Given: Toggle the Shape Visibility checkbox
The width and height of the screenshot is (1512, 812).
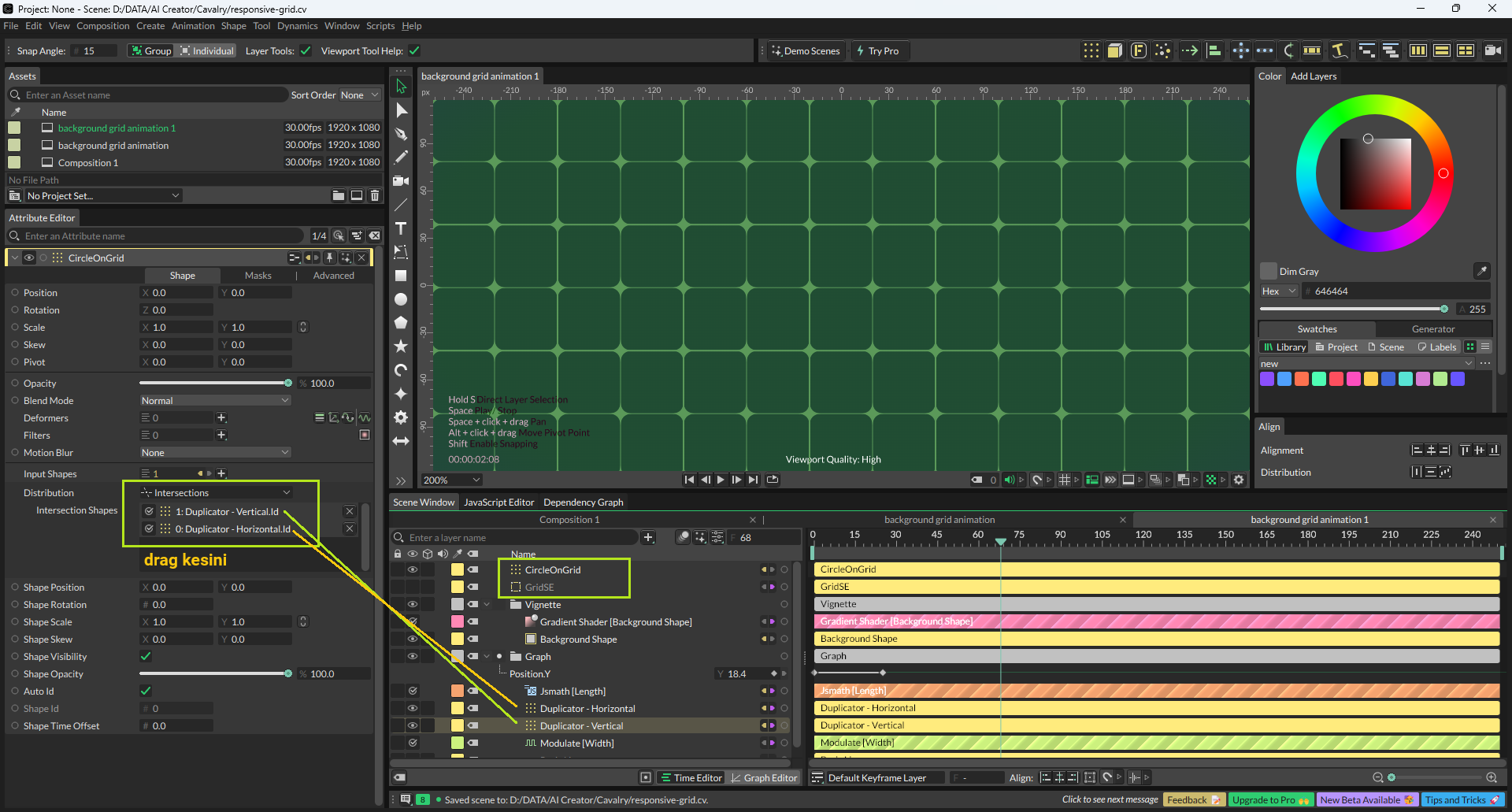Looking at the screenshot, I should pyautogui.click(x=146, y=656).
